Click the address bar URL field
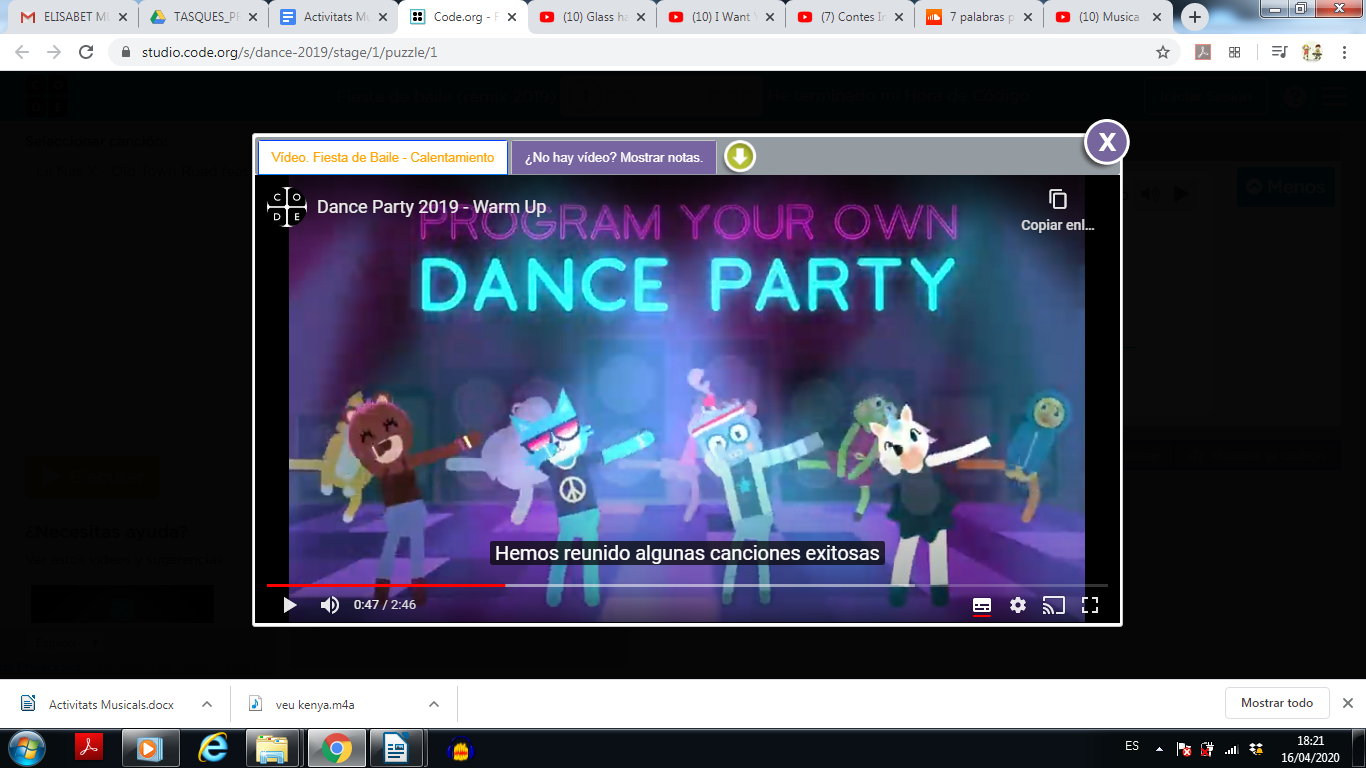Image resolution: width=1366 pixels, height=768 pixels. pyautogui.click(x=640, y=52)
